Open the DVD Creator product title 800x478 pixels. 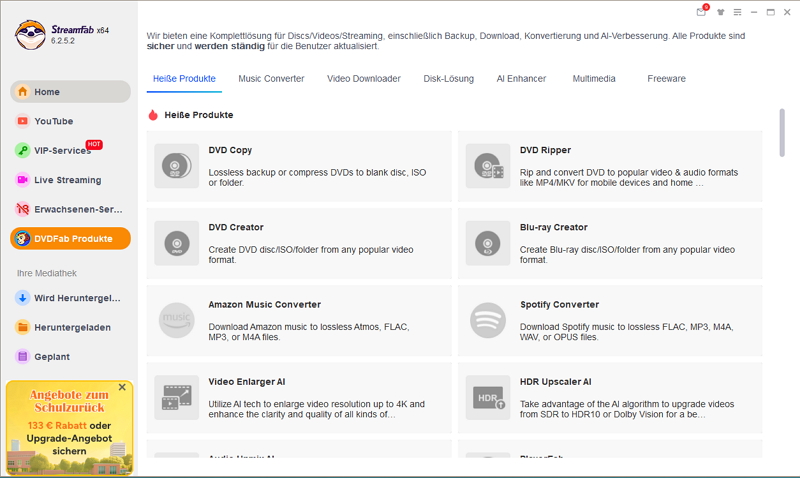236,227
